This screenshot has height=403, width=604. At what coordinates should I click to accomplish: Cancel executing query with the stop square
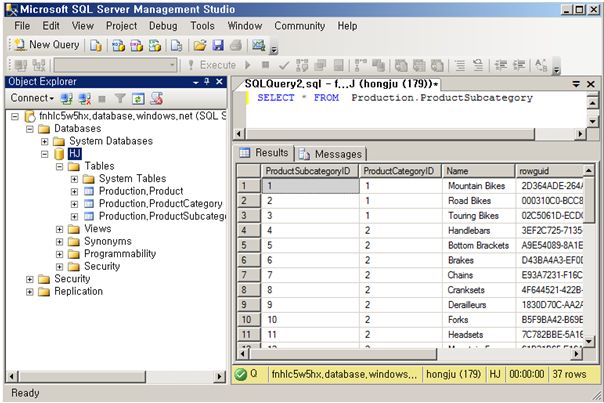(265, 65)
